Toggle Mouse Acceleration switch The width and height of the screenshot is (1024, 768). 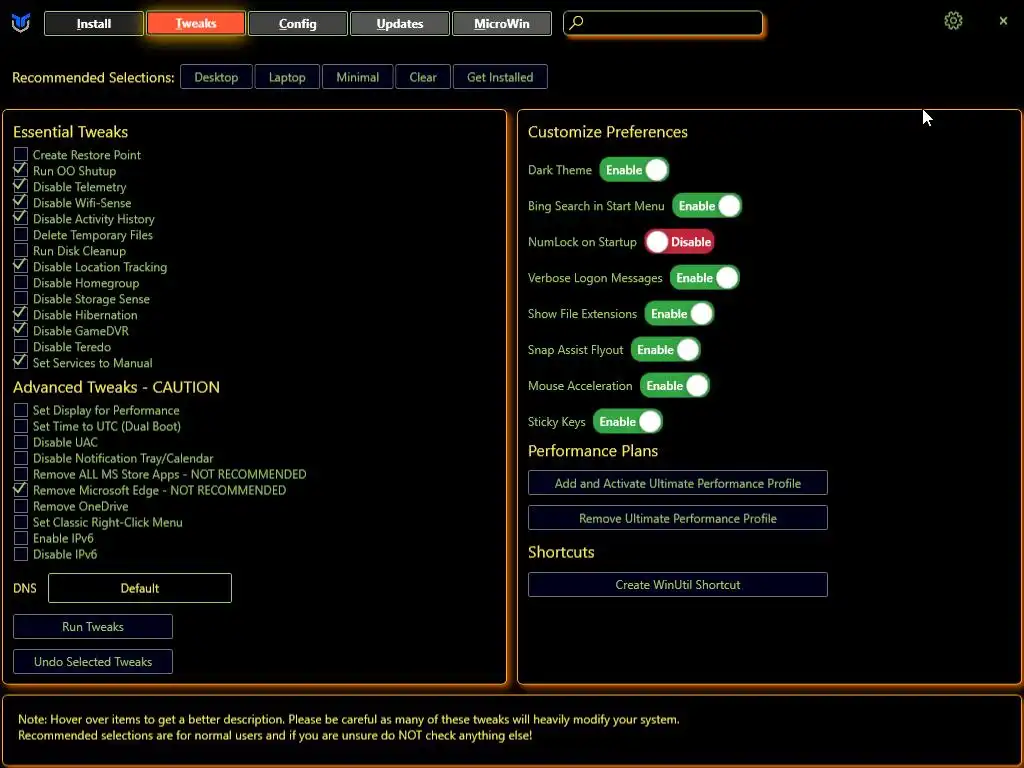(675, 385)
